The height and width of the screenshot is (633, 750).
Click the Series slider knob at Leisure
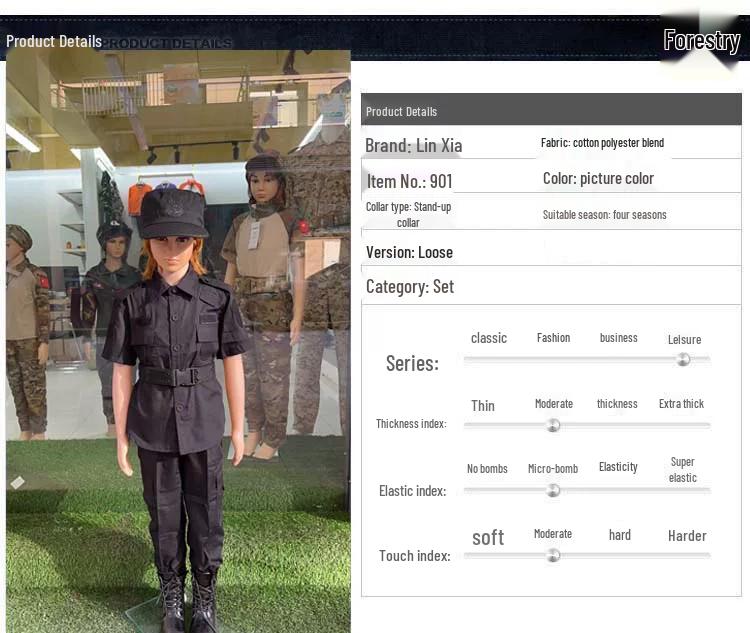(683, 359)
